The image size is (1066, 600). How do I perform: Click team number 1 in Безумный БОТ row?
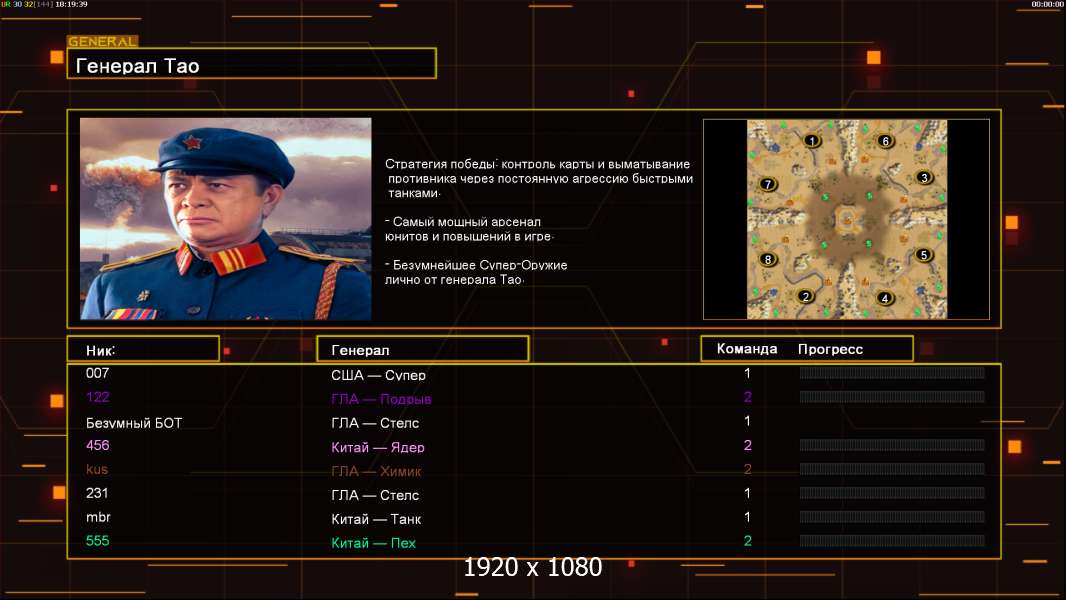click(x=747, y=421)
